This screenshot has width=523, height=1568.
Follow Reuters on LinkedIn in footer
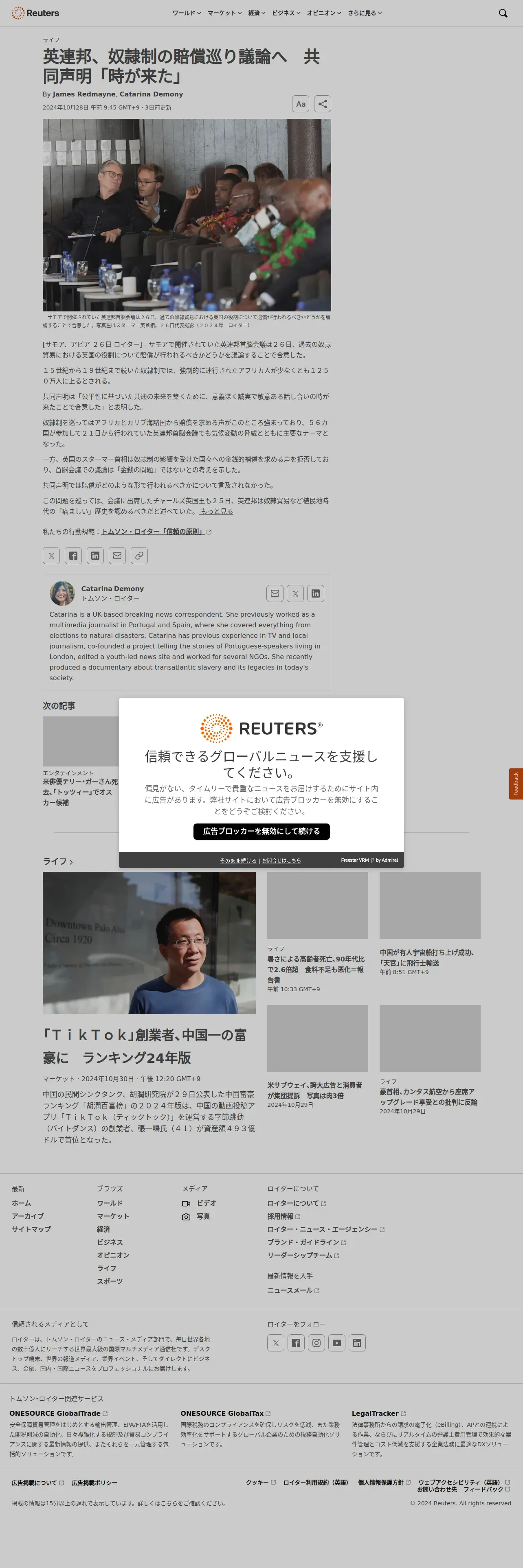coord(357,1343)
